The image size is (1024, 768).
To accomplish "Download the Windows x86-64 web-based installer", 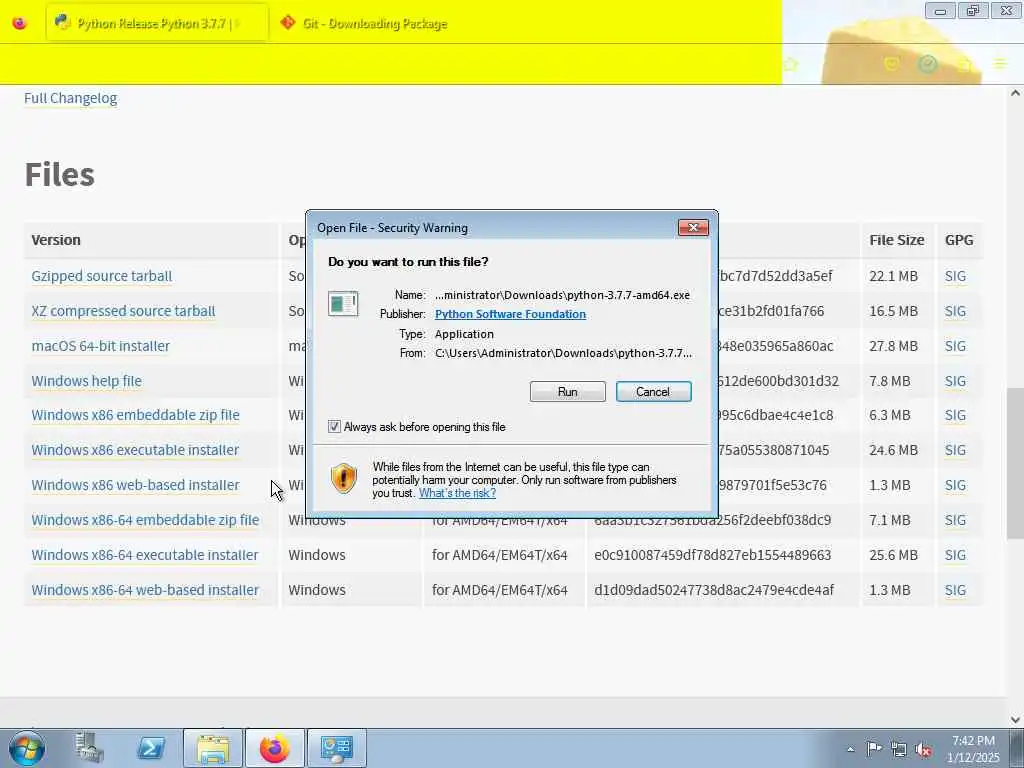I will [145, 590].
